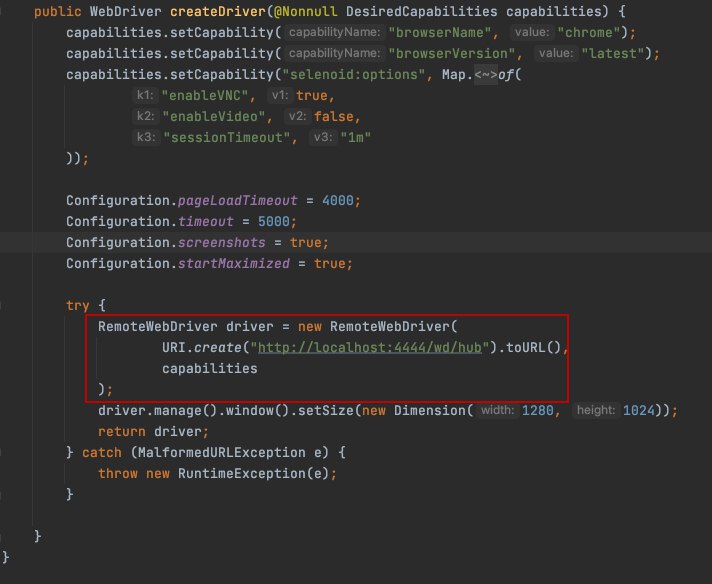Click the k2: inlay hint

145,116
